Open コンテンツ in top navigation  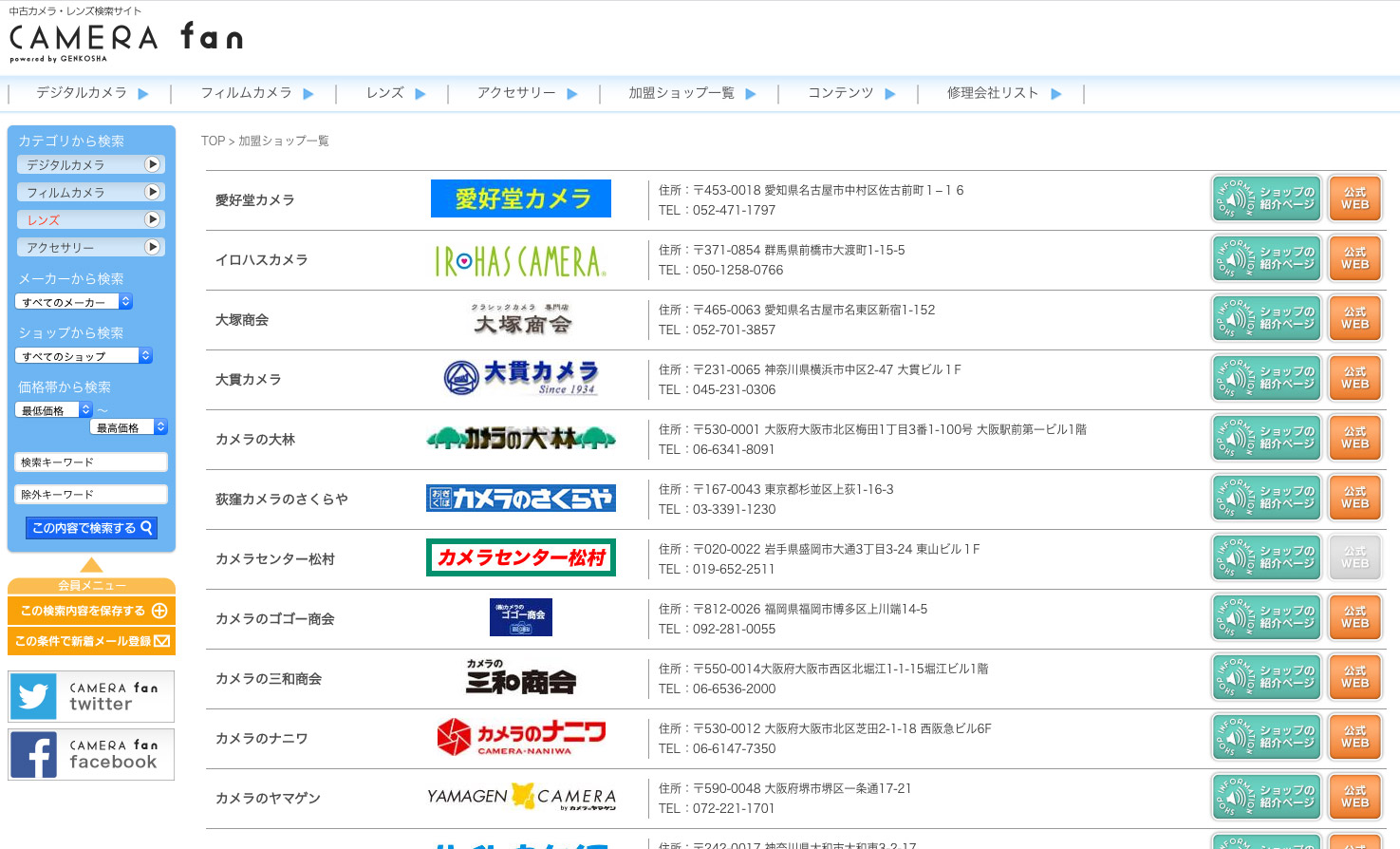pos(850,93)
